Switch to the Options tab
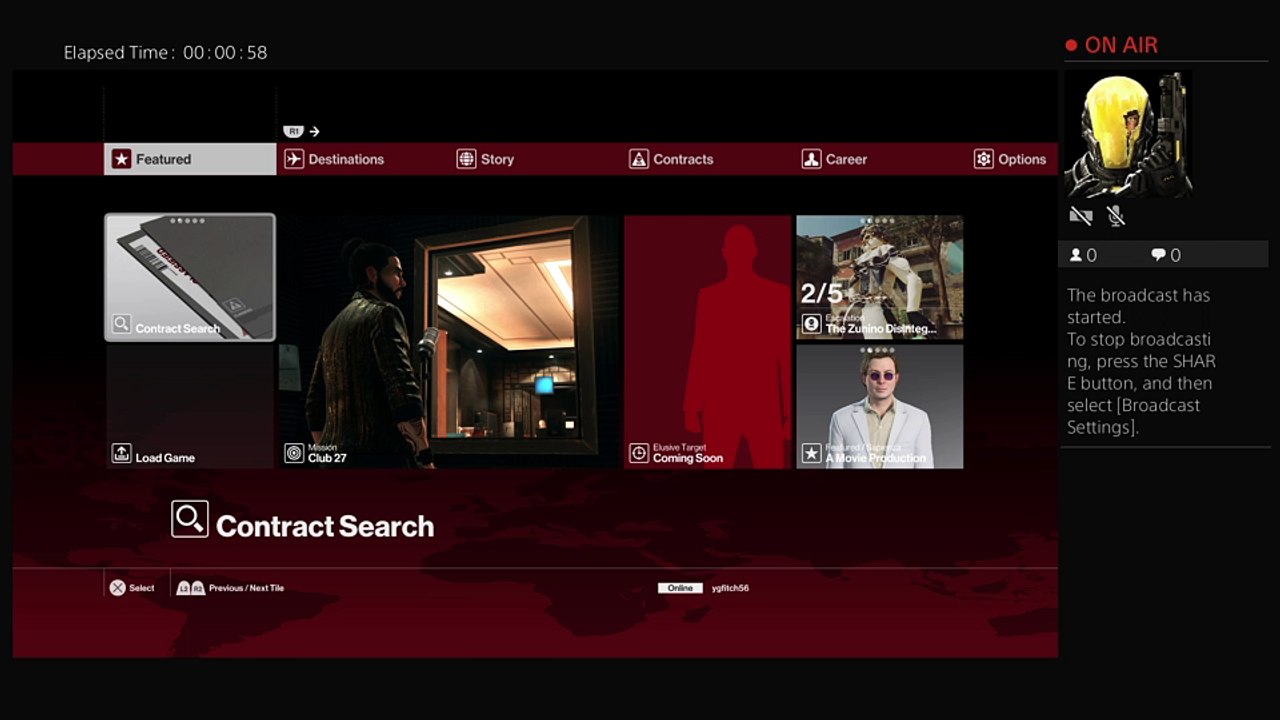This screenshot has width=1280, height=720. point(1011,159)
